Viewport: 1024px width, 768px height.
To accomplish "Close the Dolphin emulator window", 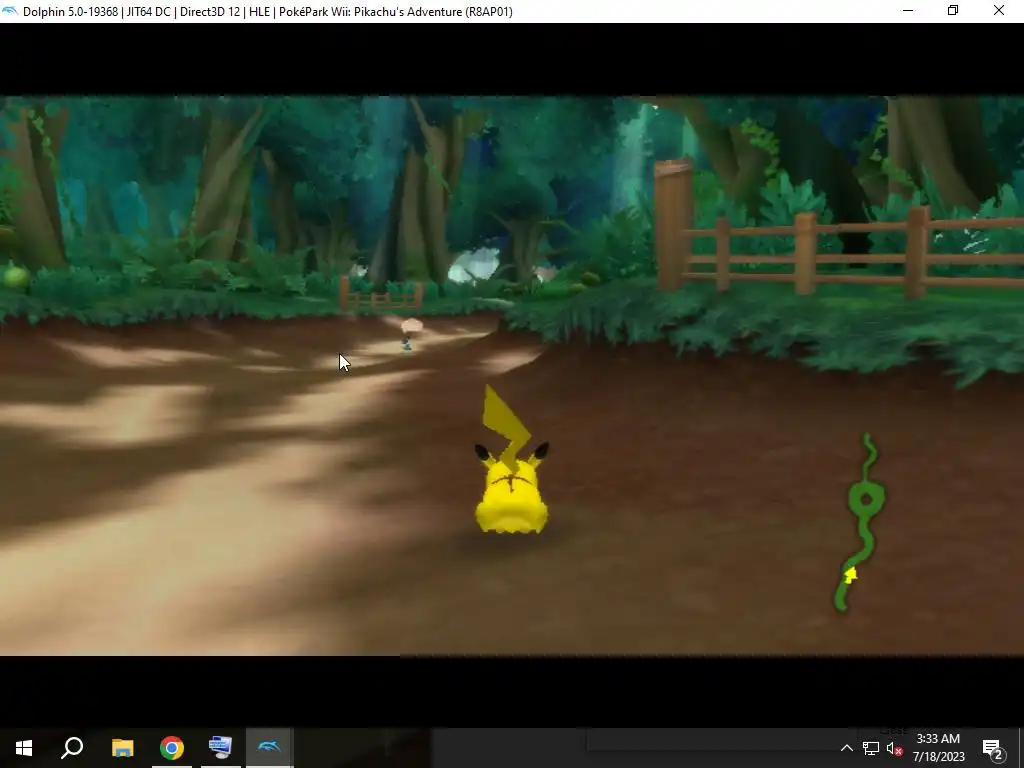I will tap(999, 11).
